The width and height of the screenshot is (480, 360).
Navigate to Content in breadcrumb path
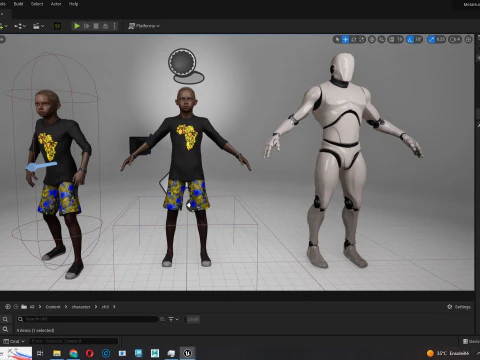click(x=53, y=307)
